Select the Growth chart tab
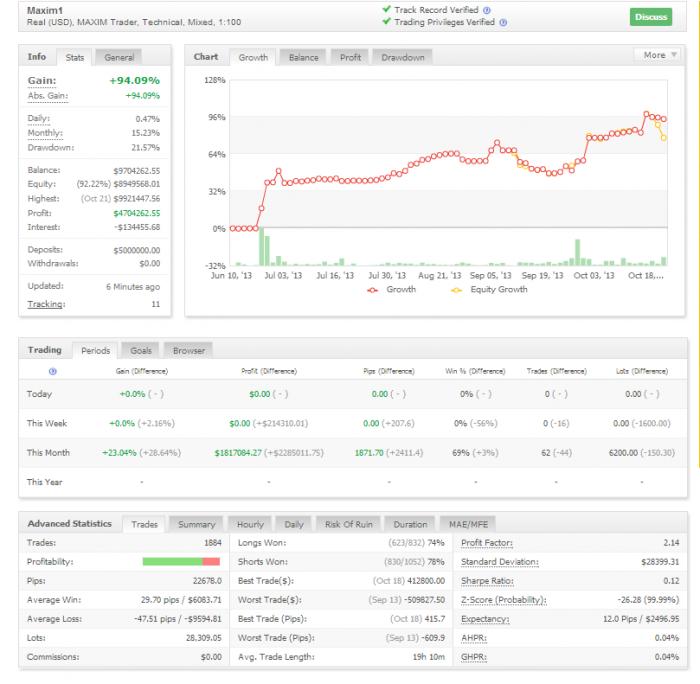The image size is (700, 684). pos(253,58)
